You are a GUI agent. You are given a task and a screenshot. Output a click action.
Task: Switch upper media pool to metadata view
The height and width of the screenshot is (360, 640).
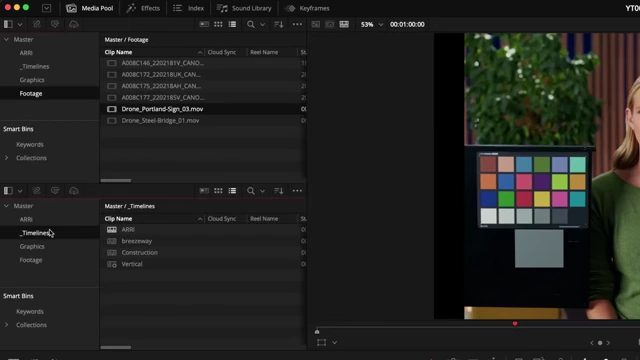pos(204,24)
